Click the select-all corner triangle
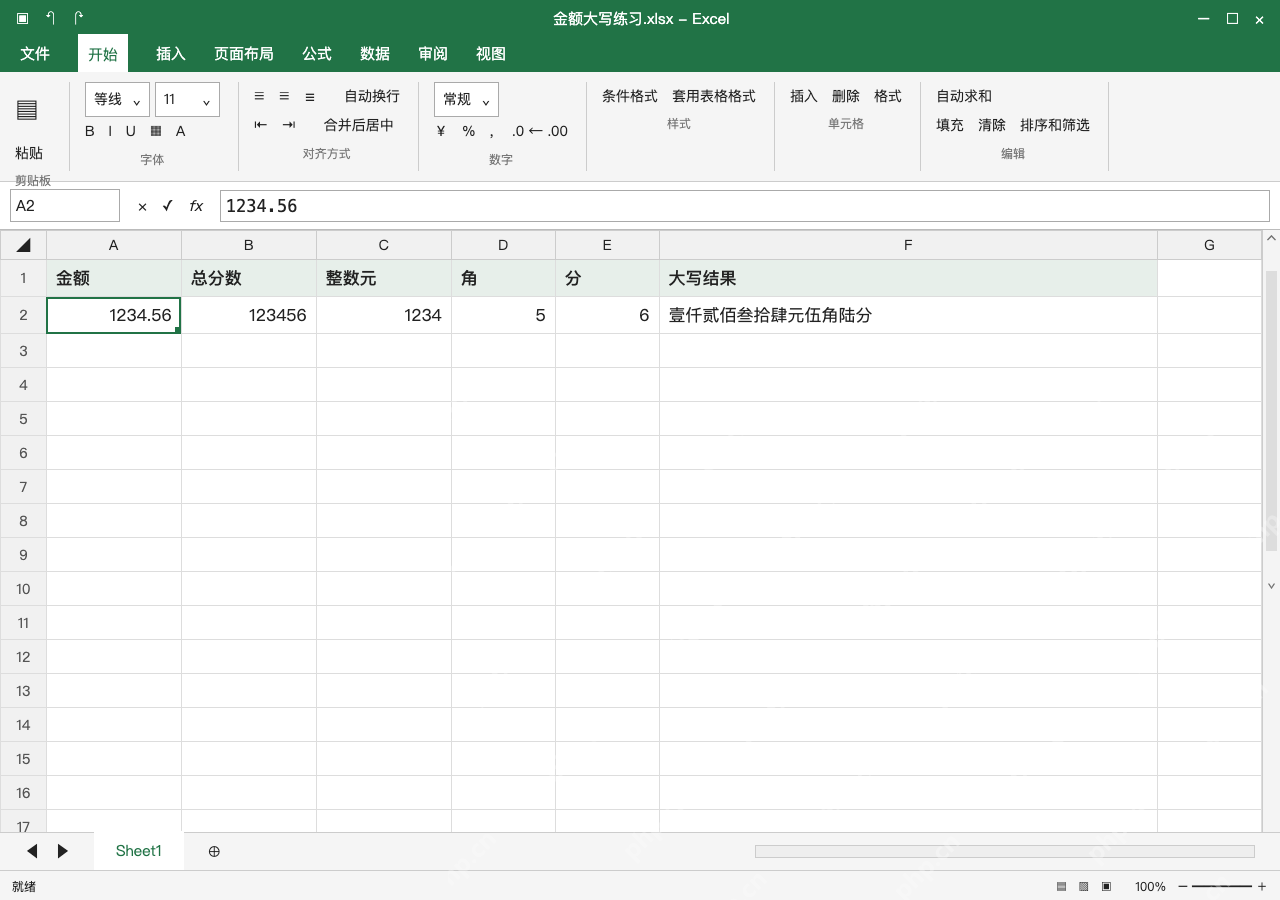This screenshot has height=900, width=1280. [x=24, y=245]
